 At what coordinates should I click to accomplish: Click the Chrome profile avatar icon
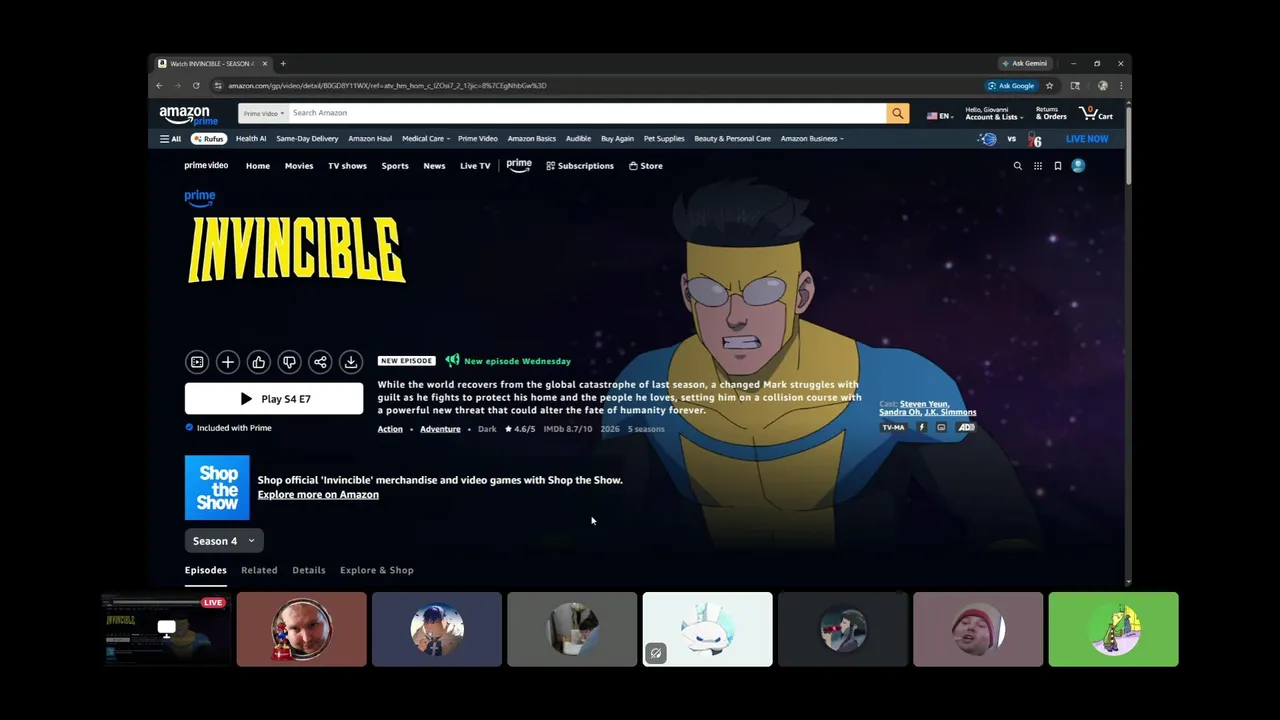1102,86
